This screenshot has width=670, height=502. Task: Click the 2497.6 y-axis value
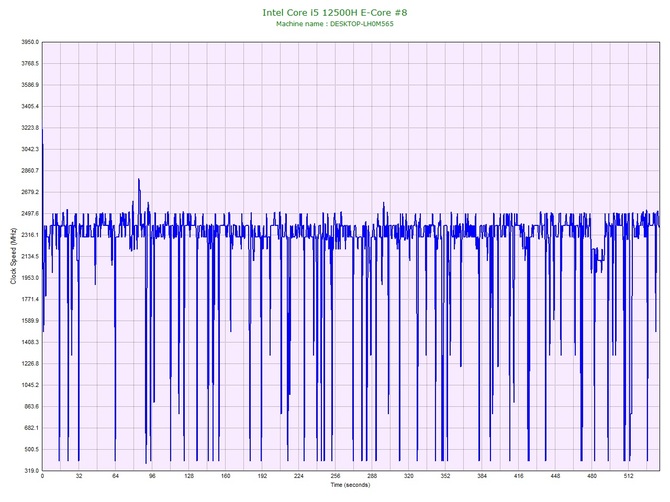30,214
